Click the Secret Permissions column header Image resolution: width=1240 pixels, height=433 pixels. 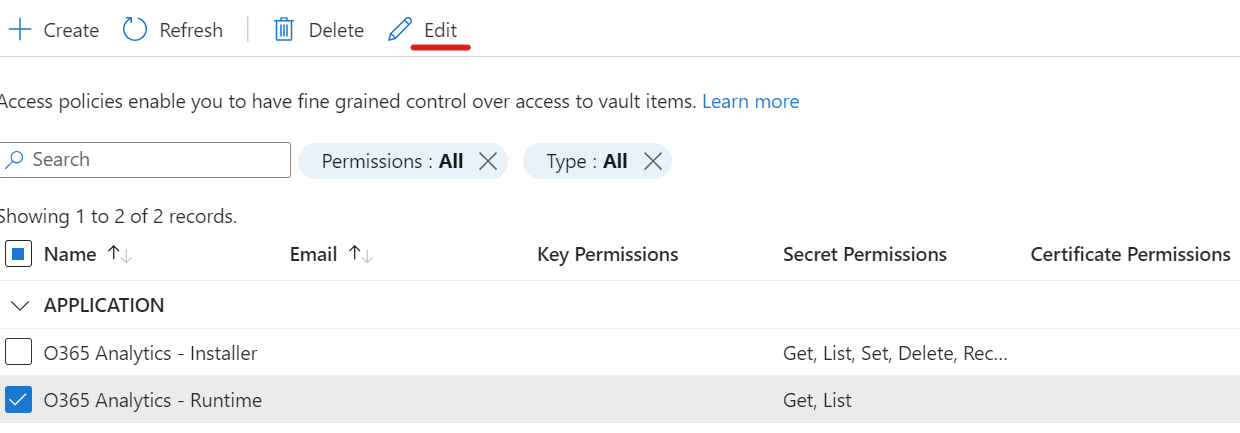tap(865, 254)
